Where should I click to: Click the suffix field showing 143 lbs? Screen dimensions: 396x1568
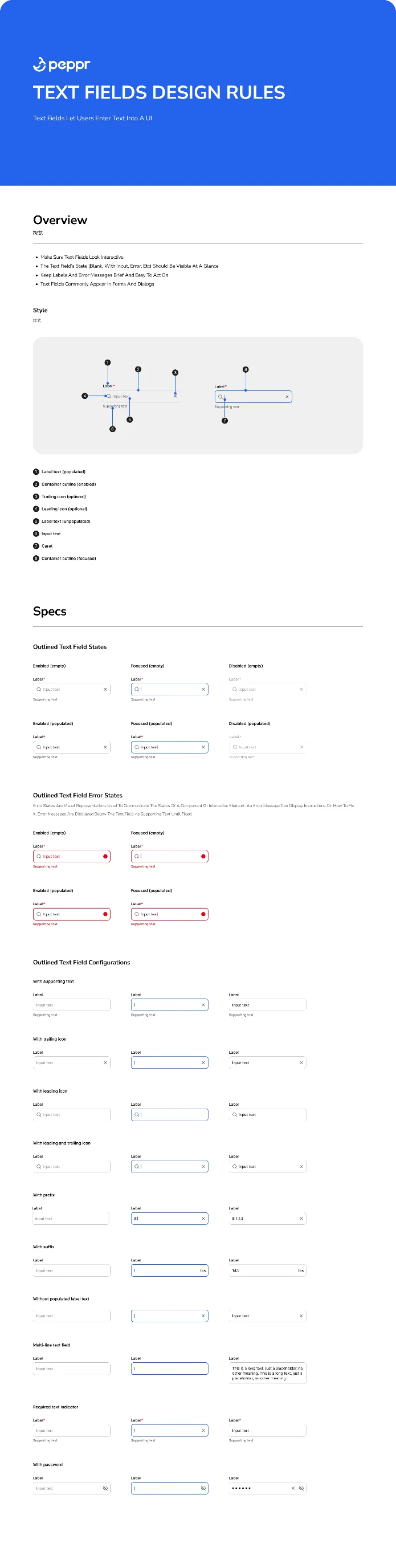click(x=267, y=1270)
